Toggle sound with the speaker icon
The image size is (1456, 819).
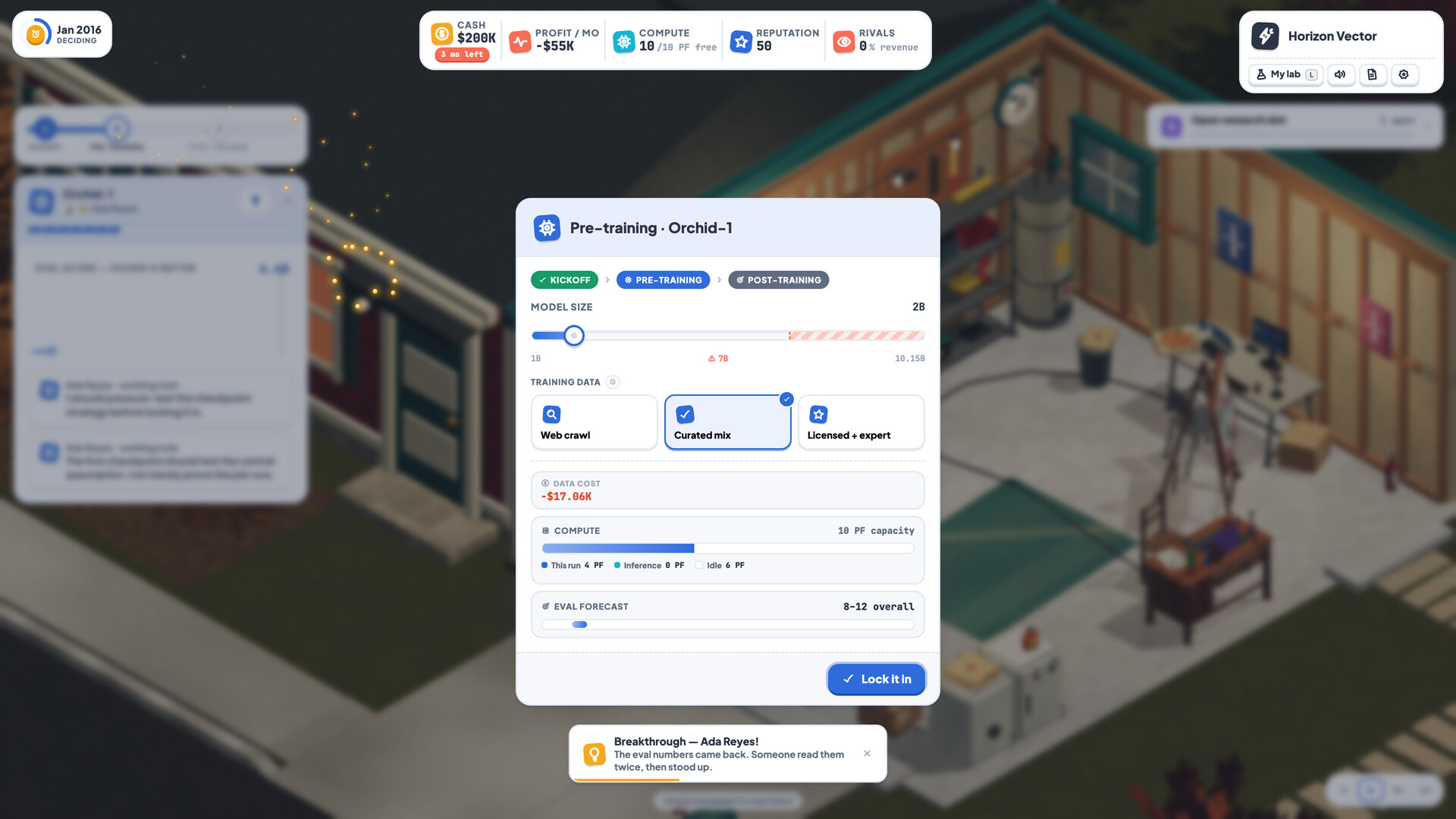(x=1341, y=74)
